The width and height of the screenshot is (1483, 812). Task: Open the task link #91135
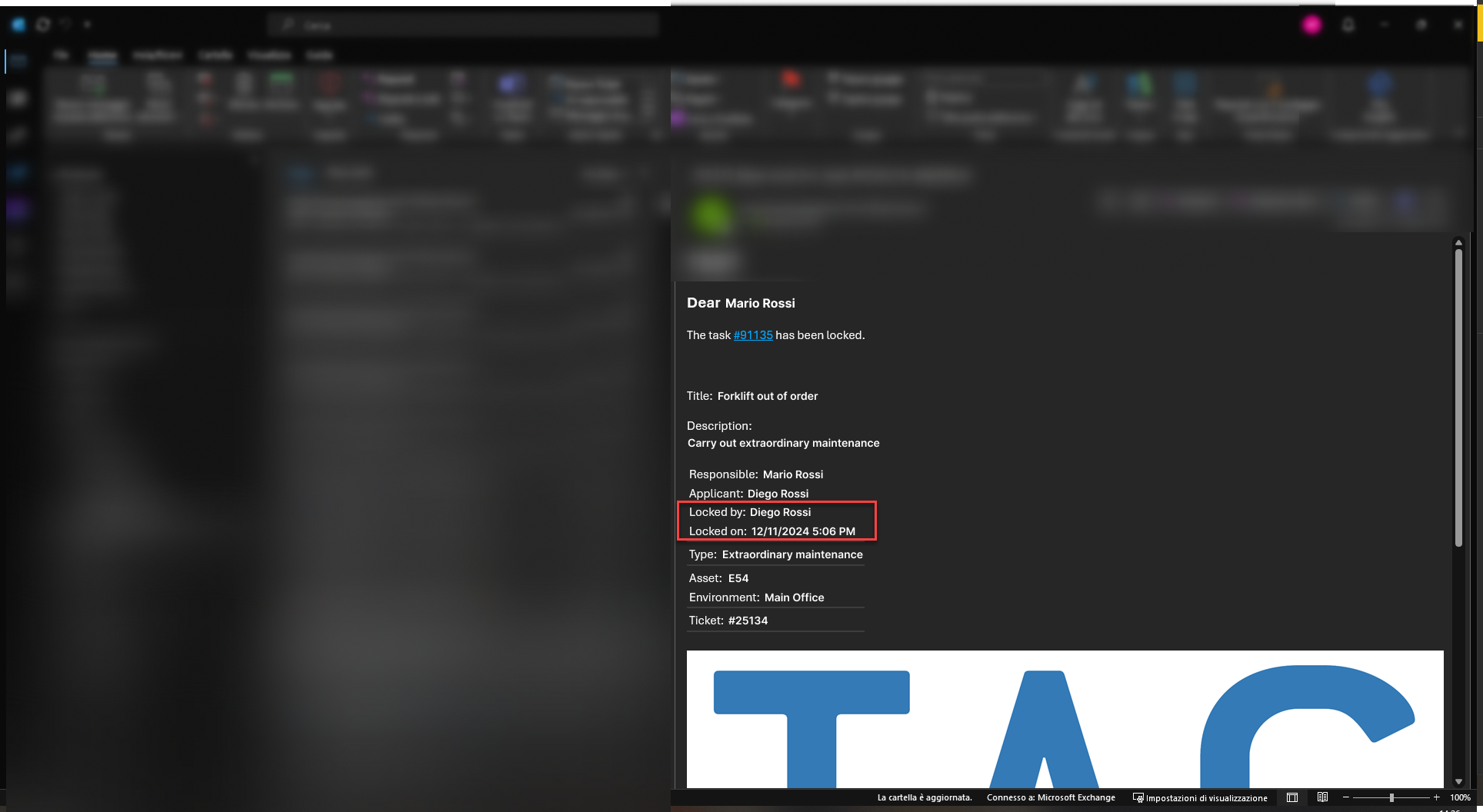coord(753,335)
